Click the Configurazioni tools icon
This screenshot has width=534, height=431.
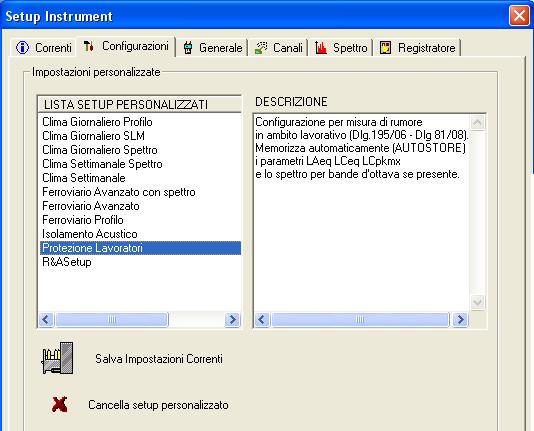tap(88, 46)
